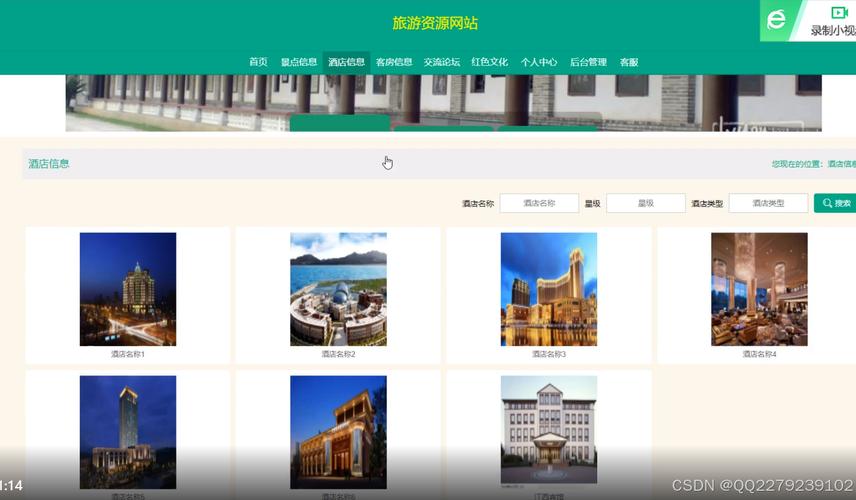
Task: Select the 酒店名称2 seaside hotel image
Action: 338,289
